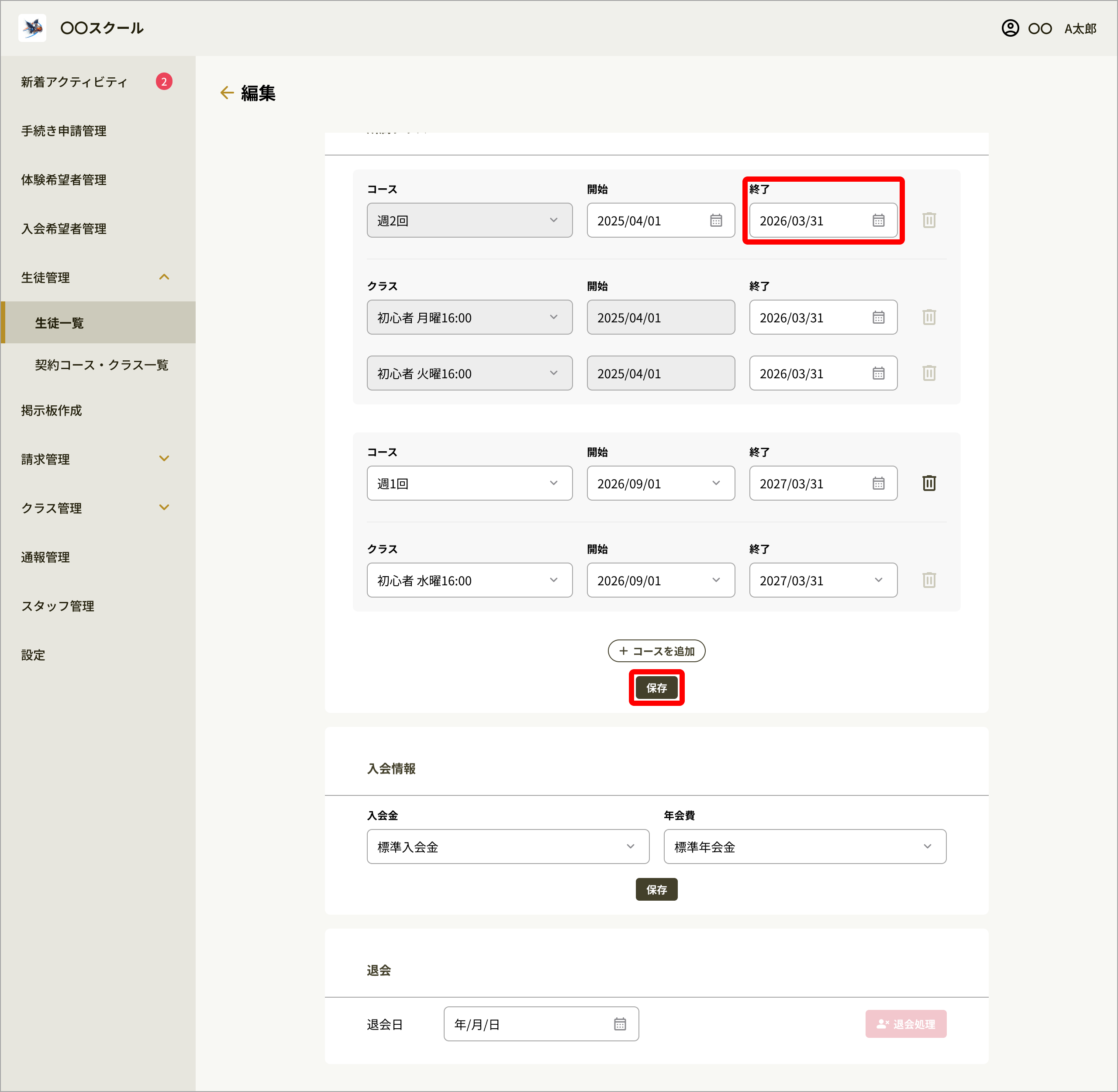Viewport: 1118px width, 1092px height.
Task: Delete the 初心者 水曜16:00 class row
Action: (x=929, y=581)
